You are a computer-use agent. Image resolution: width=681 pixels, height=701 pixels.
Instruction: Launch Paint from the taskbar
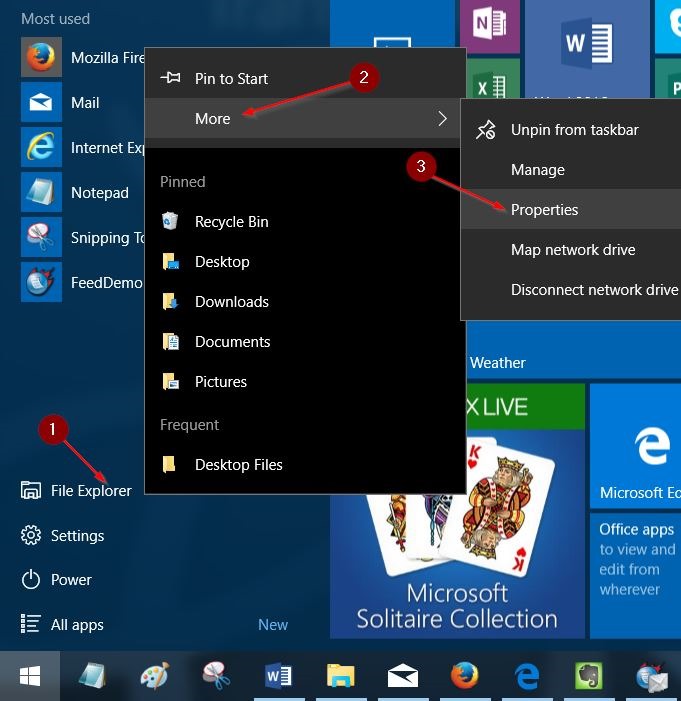[x=155, y=676]
